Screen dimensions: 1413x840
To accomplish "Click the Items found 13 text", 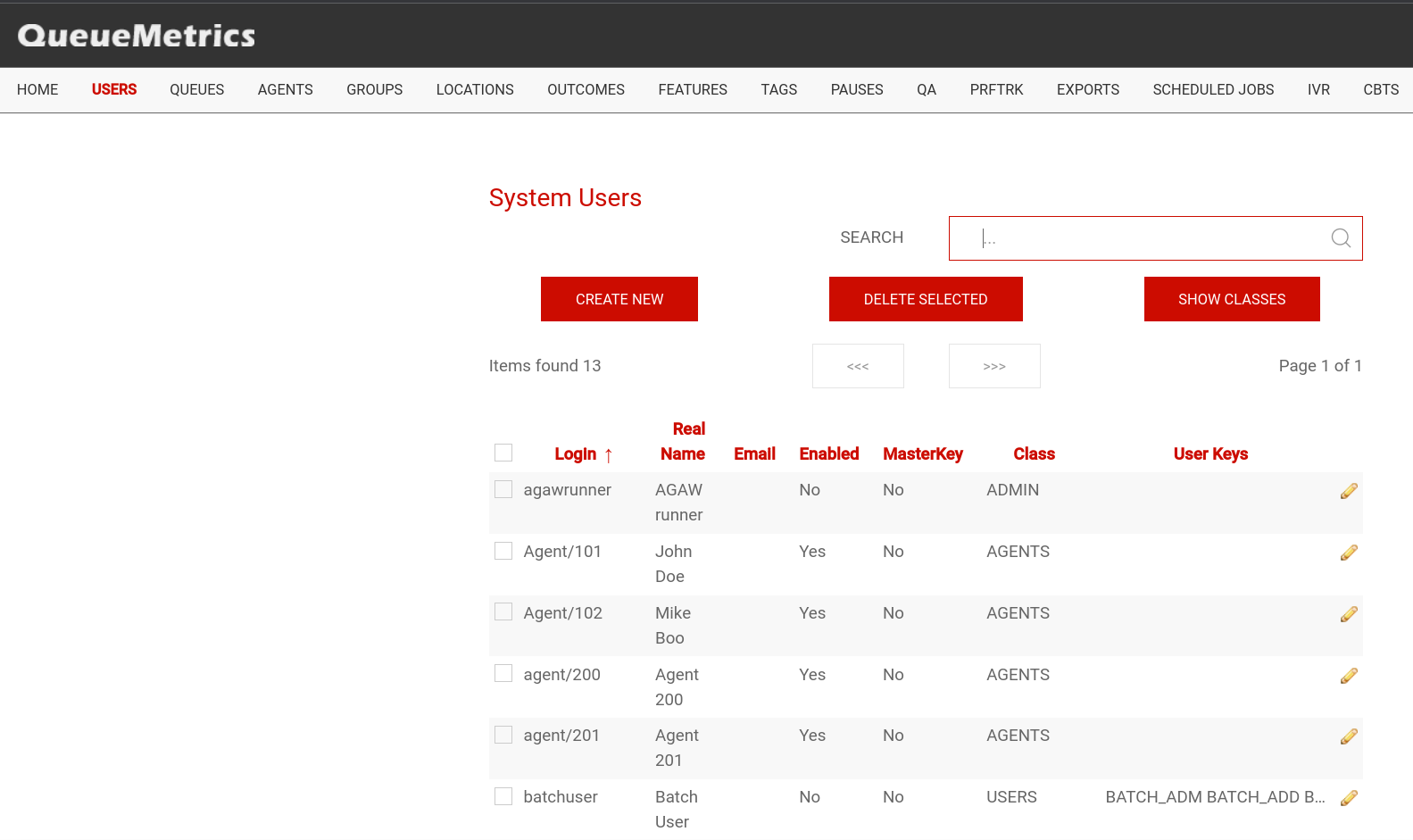I will tap(544, 366).
